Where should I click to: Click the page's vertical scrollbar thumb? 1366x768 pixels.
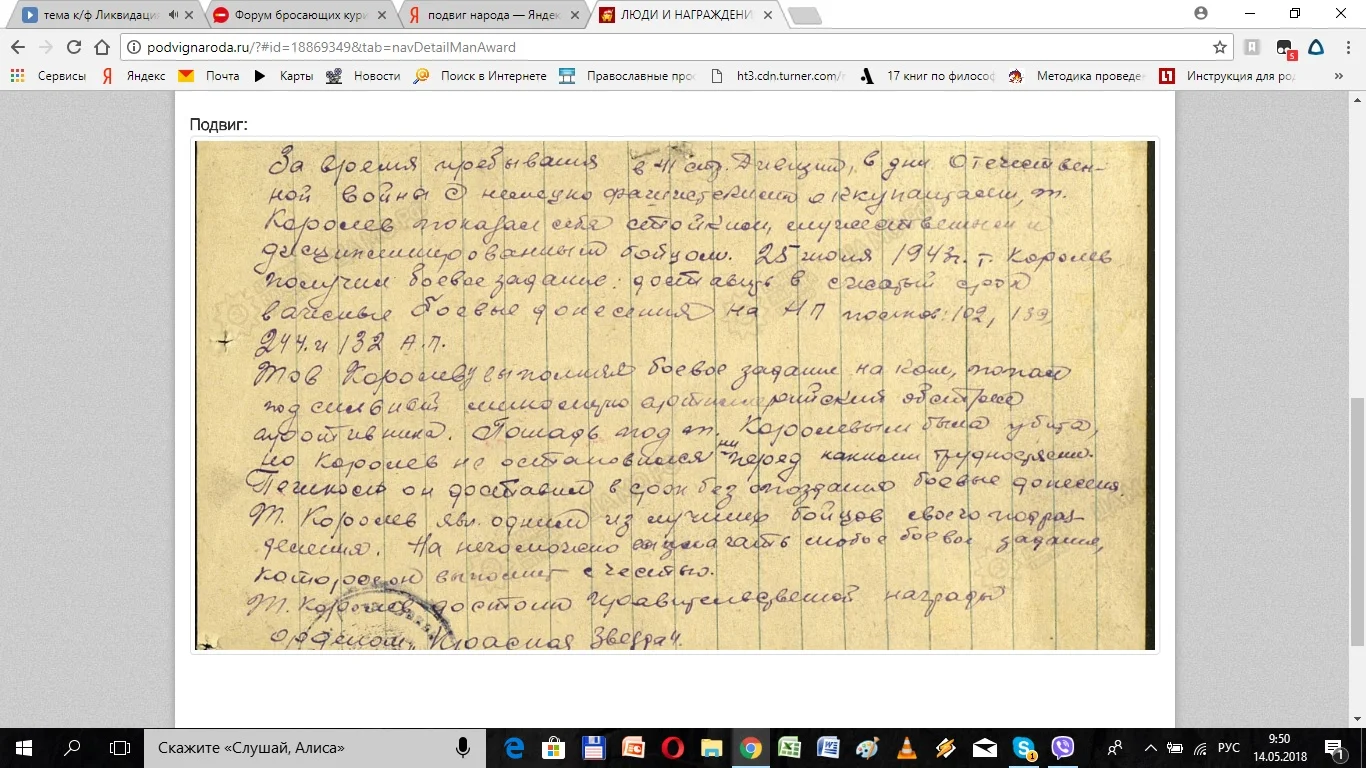tap(1357, 522)
